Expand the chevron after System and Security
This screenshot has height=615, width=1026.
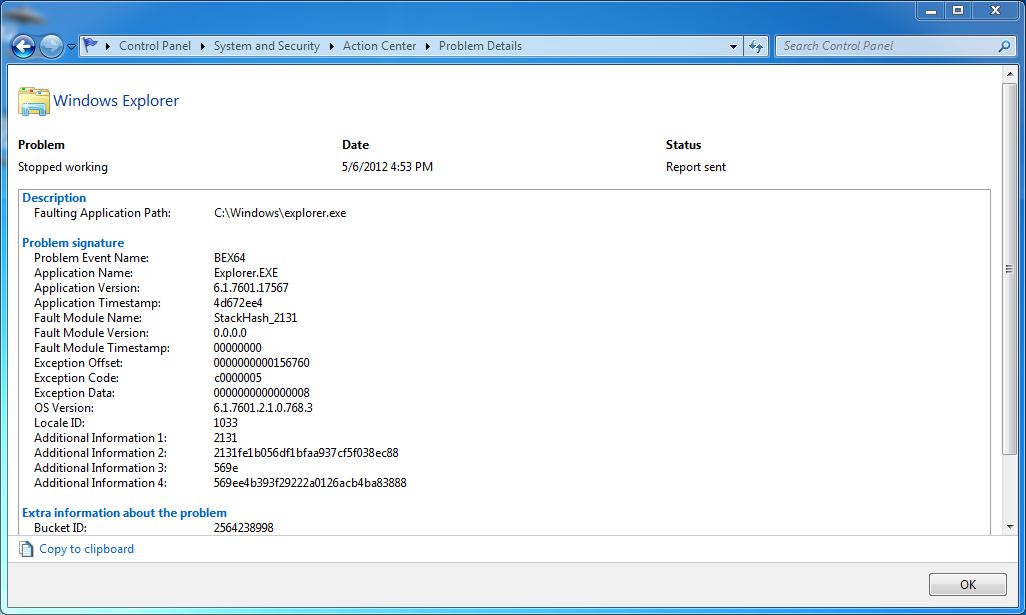coord(332,46)
